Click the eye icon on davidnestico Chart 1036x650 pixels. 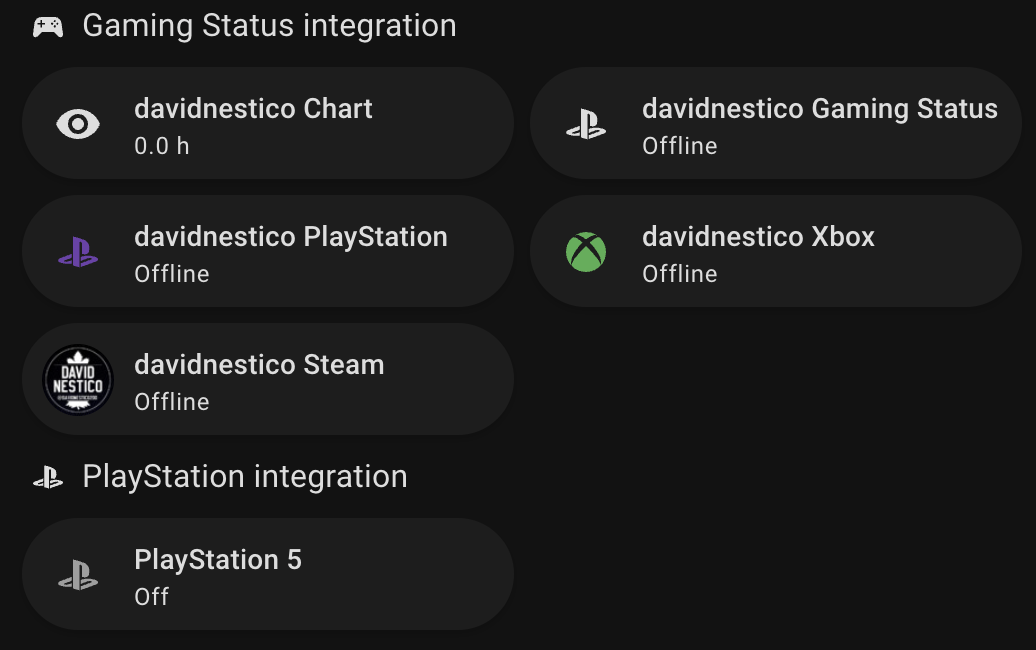point(78,124)
